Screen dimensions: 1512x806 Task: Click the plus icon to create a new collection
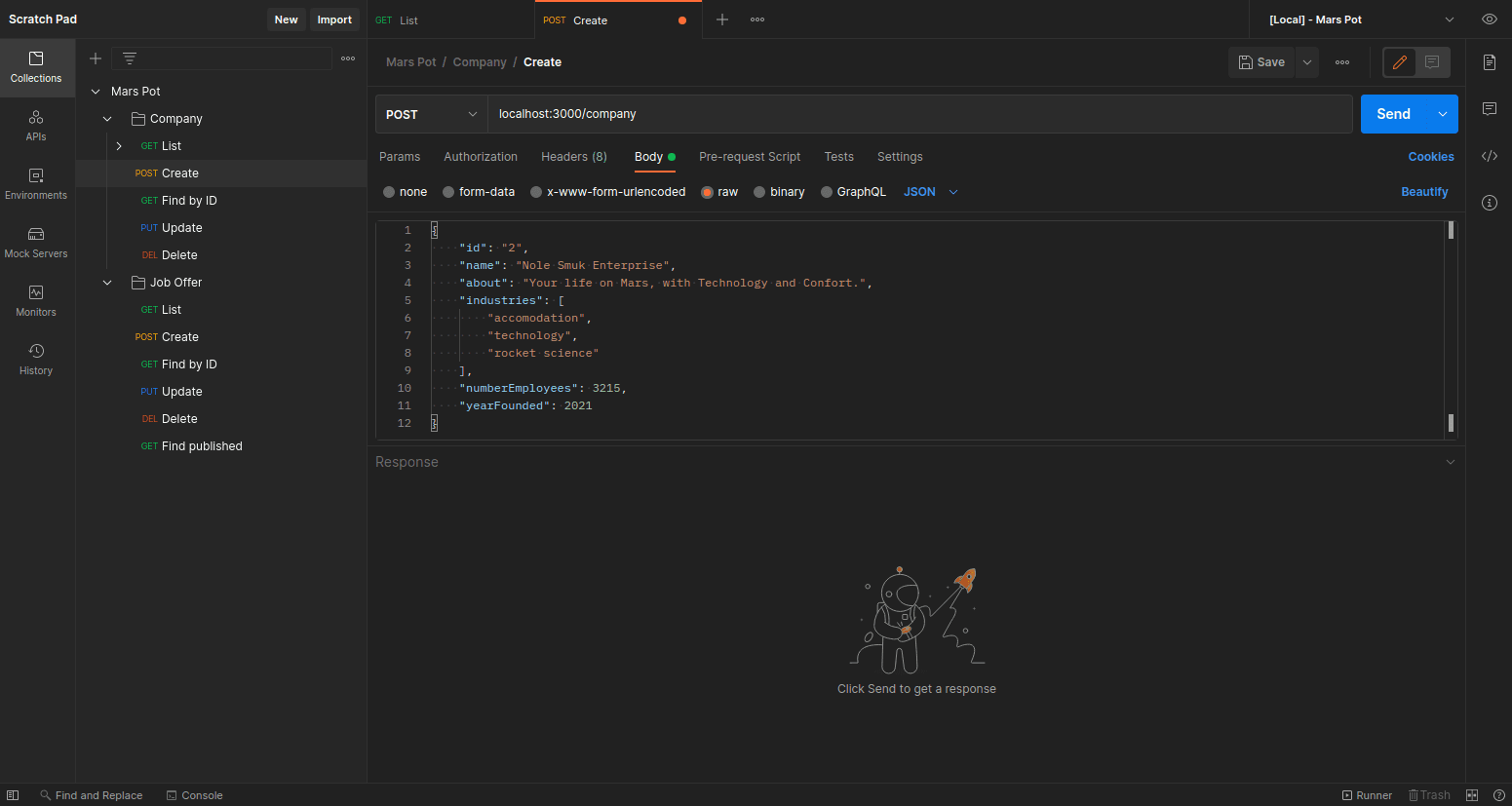coord(96,58)
